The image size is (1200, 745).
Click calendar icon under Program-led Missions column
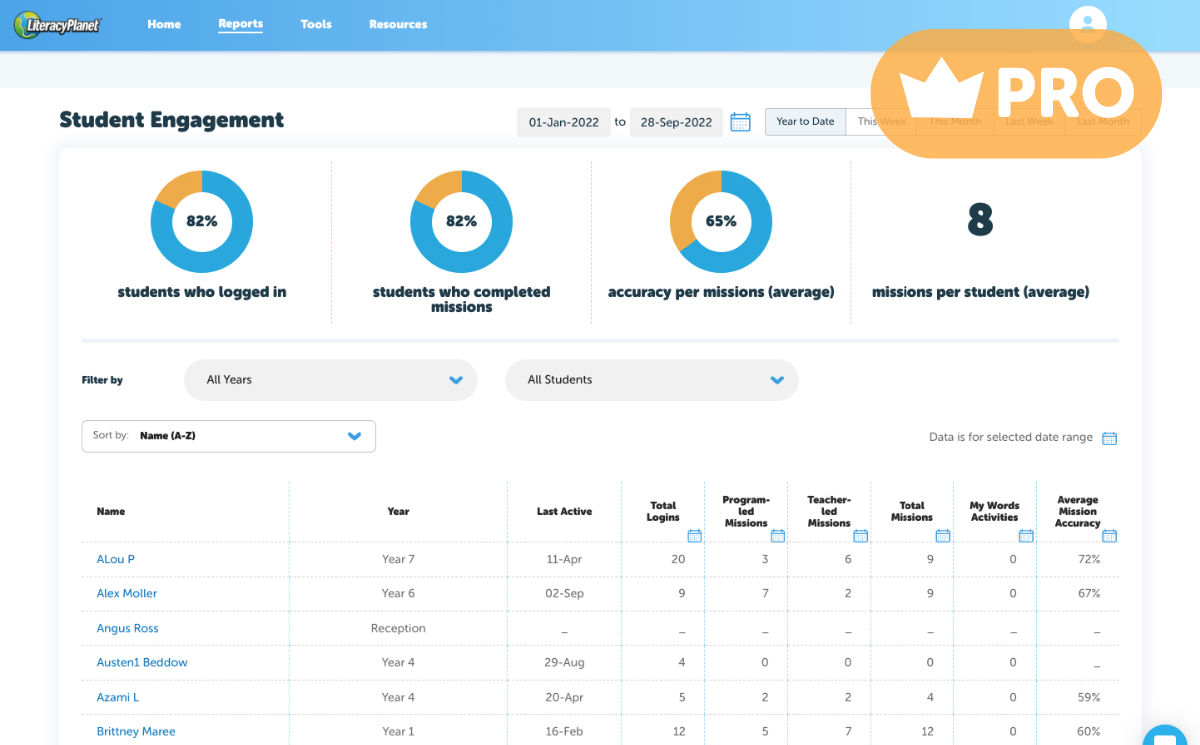(778, 536)
